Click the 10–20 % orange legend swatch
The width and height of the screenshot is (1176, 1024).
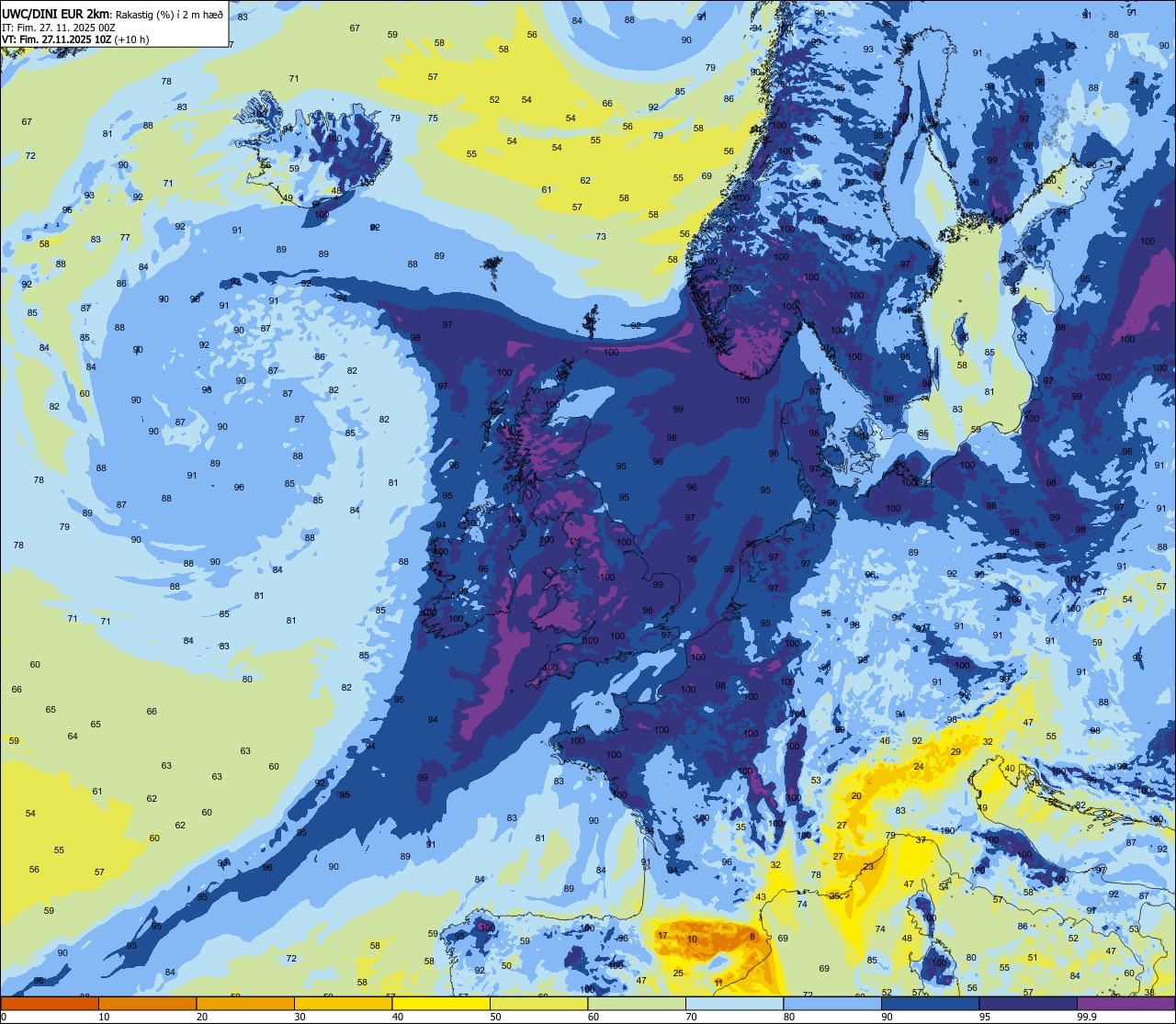tap(147, 1004)
